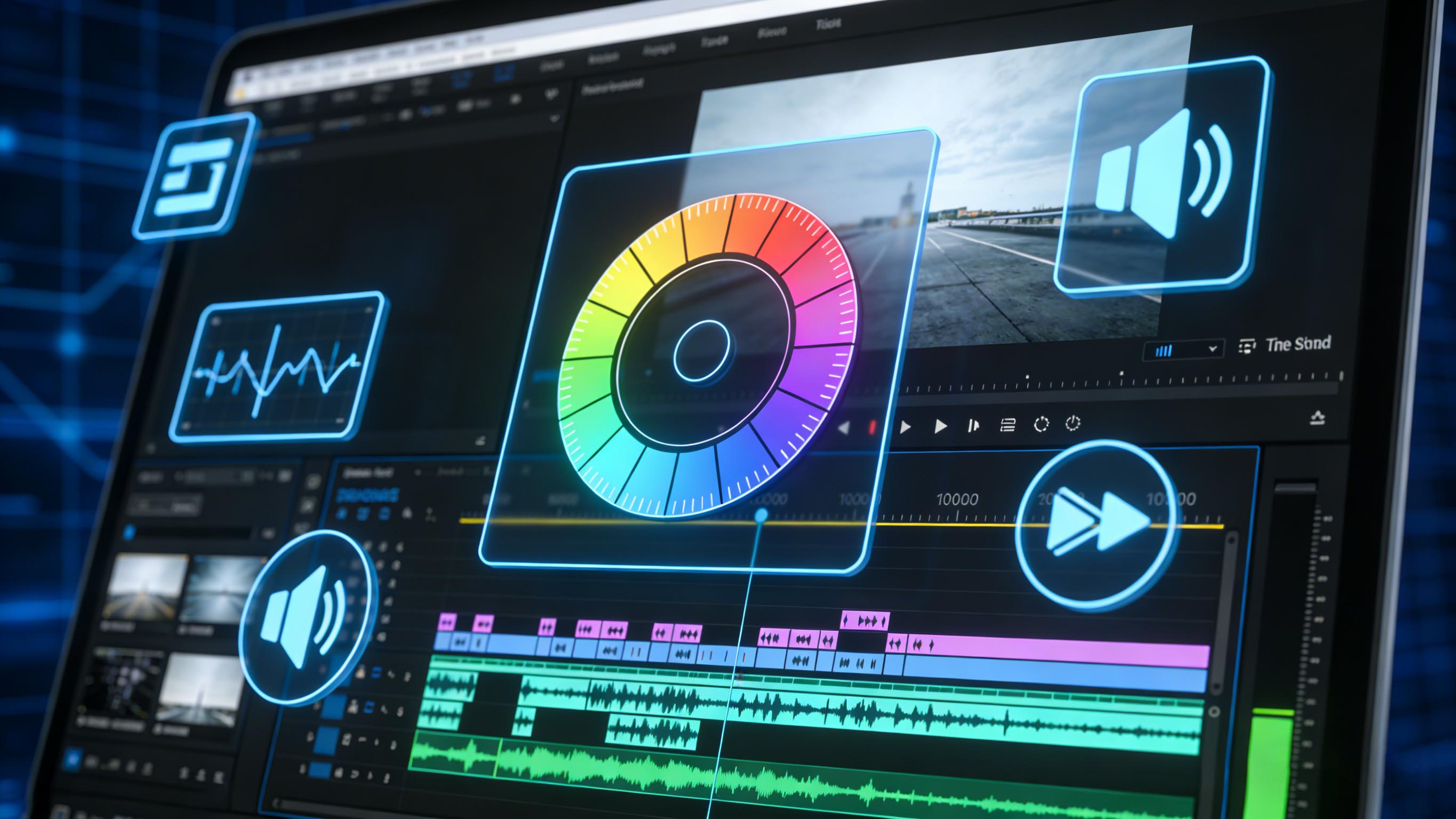
Task: Open the blue bars dropdown under preview
Action: click(1164, 351)
